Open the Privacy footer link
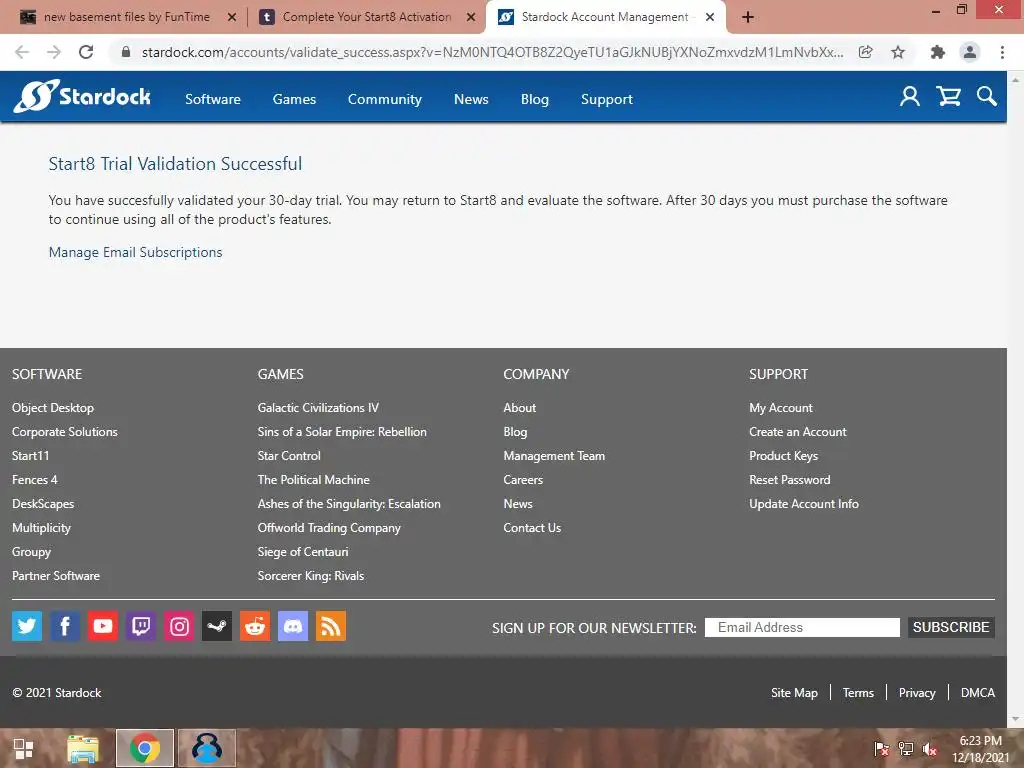The image size is (1024, 768). click(x=917, y=693)
